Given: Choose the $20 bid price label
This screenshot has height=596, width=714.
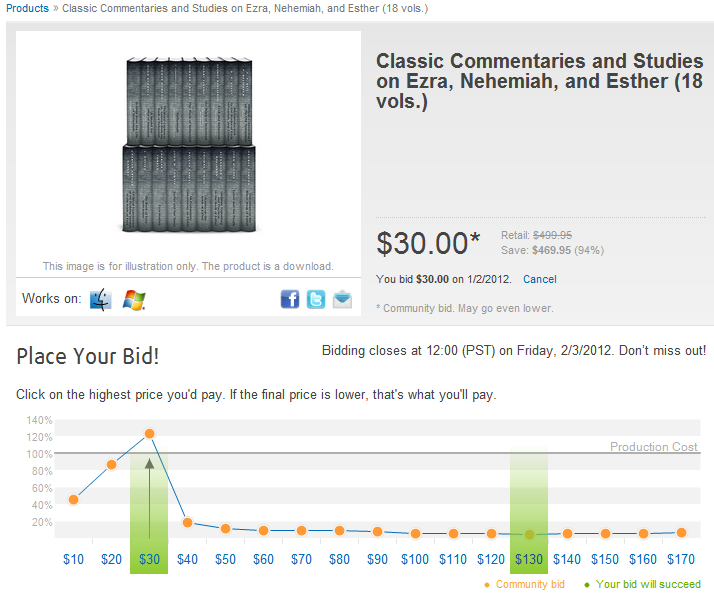Looking at the screenshot, I should click(112, 559).
